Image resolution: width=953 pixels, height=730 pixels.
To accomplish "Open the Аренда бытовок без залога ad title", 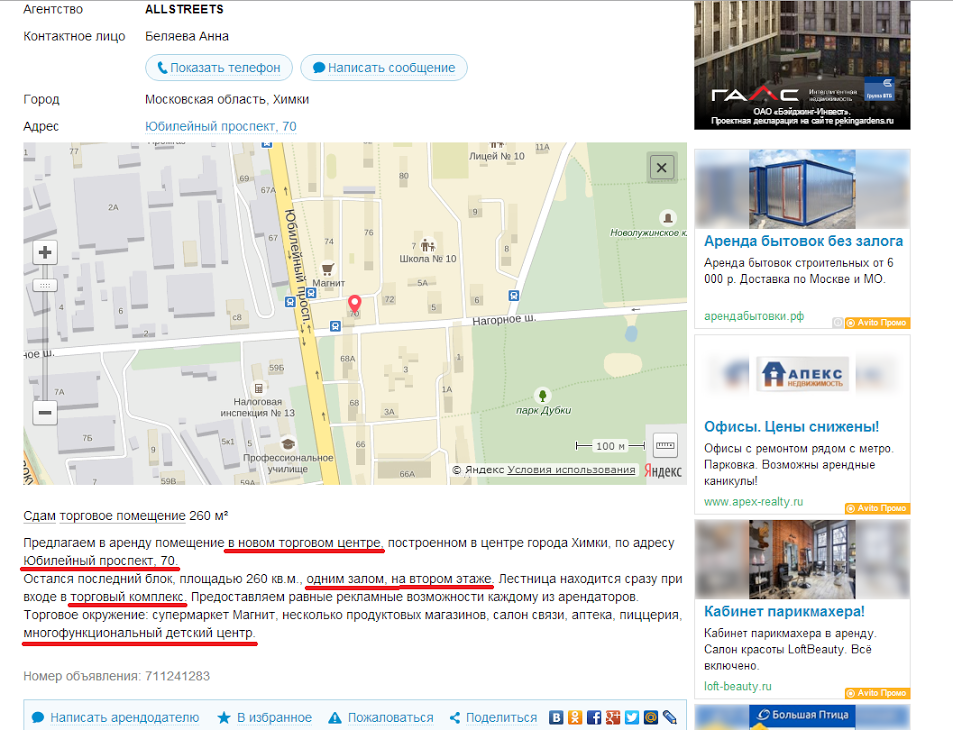I will click(x=803, y=241).
